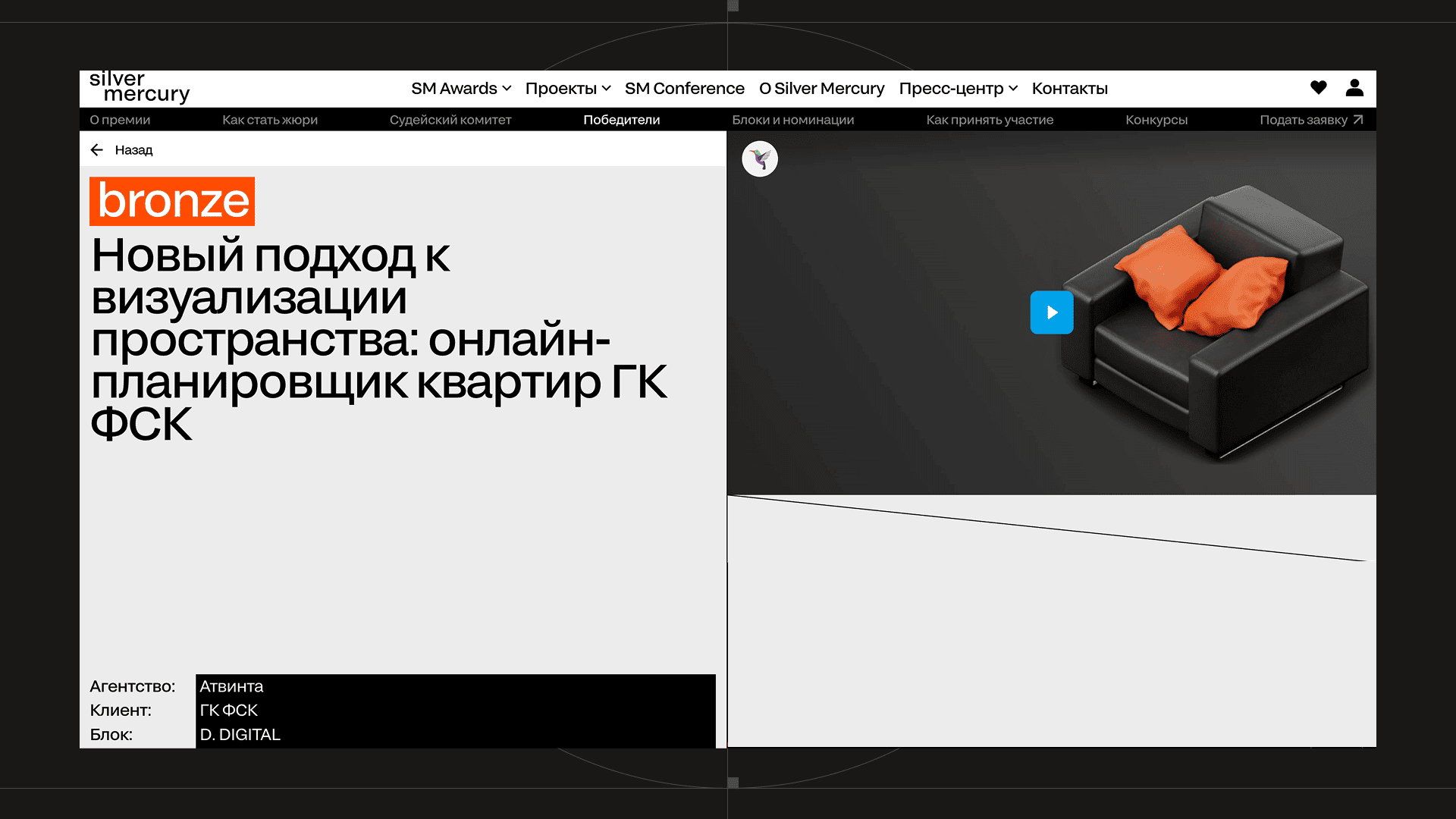Open SM Conference page
The height and width of the screenshot is (819, 1456).
685,89
